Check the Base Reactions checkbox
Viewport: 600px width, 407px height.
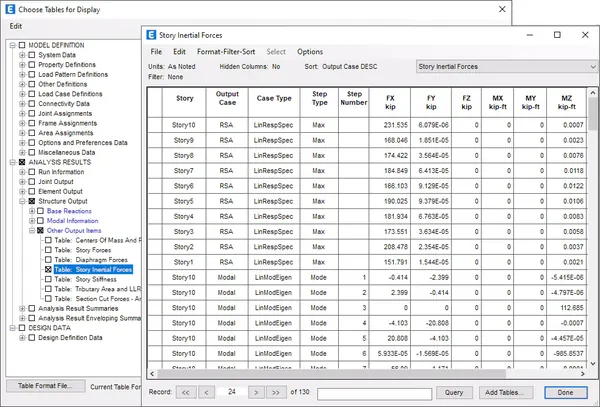(41, 211)
